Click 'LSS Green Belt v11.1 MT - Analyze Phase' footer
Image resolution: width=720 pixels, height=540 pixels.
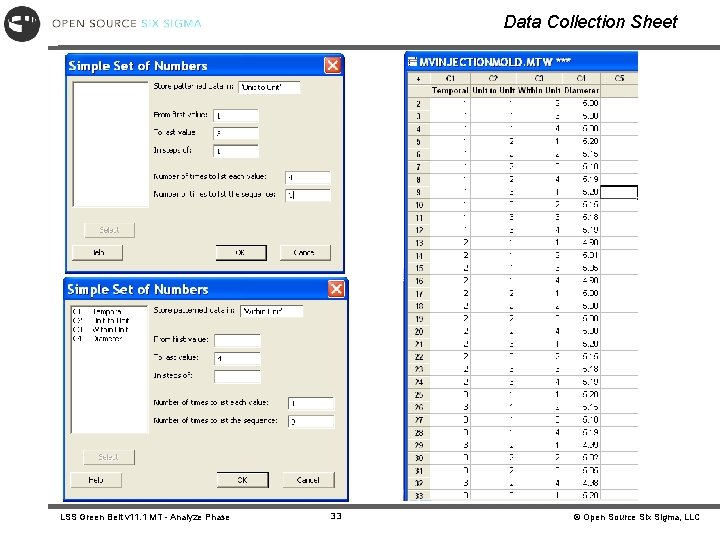point(145,517)
